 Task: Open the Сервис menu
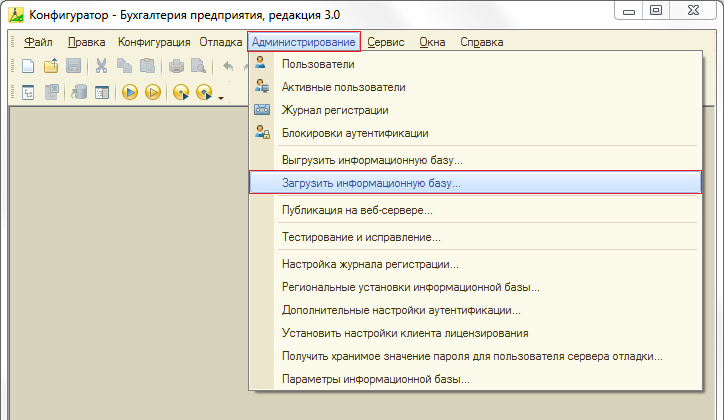pyautogui.click(x=386, y=42)
